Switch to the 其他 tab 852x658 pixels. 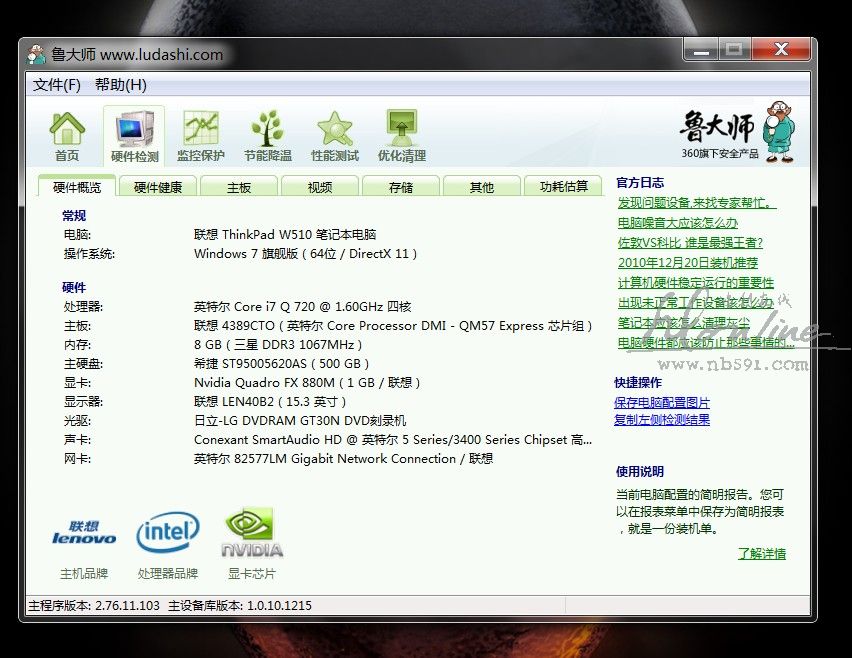tap(481, 187)
